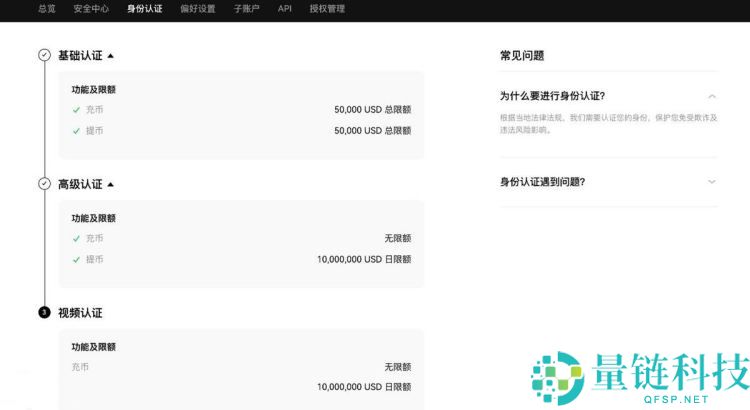Click 充币 label in 视频认证 card
Screen dimensions: 750x410
tap(80, 367)
